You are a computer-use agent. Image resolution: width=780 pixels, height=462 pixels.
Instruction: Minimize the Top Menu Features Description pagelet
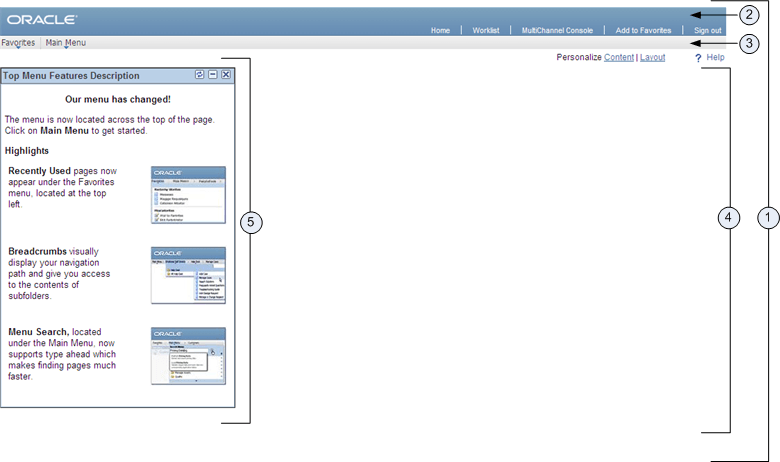coord(213,75)
